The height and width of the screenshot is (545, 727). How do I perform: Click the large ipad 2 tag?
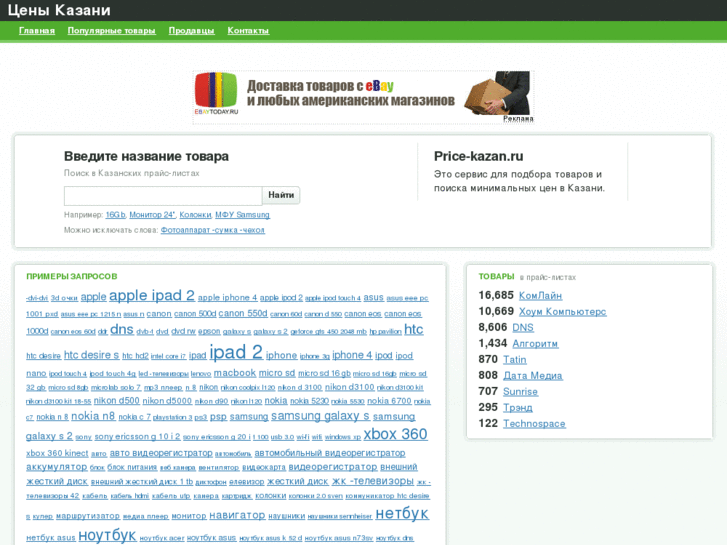236,352
